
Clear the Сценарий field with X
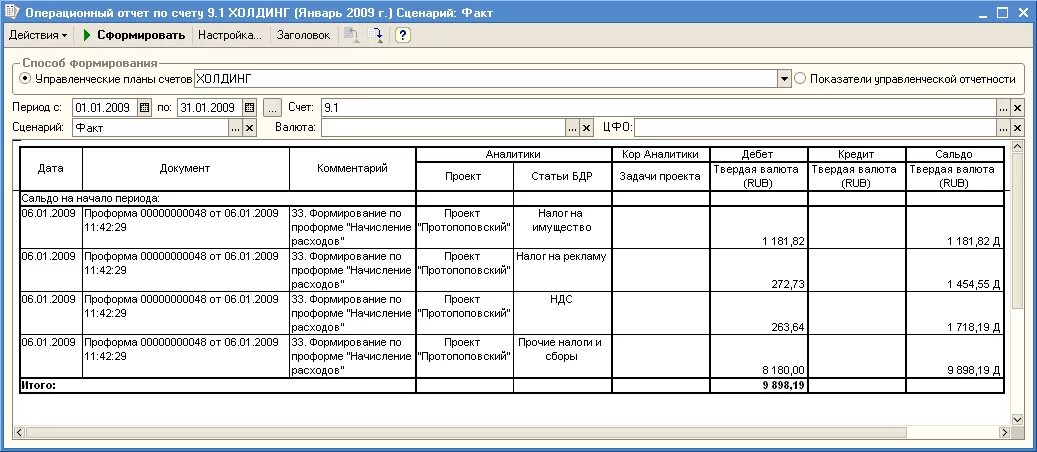(x=249, y=128)
